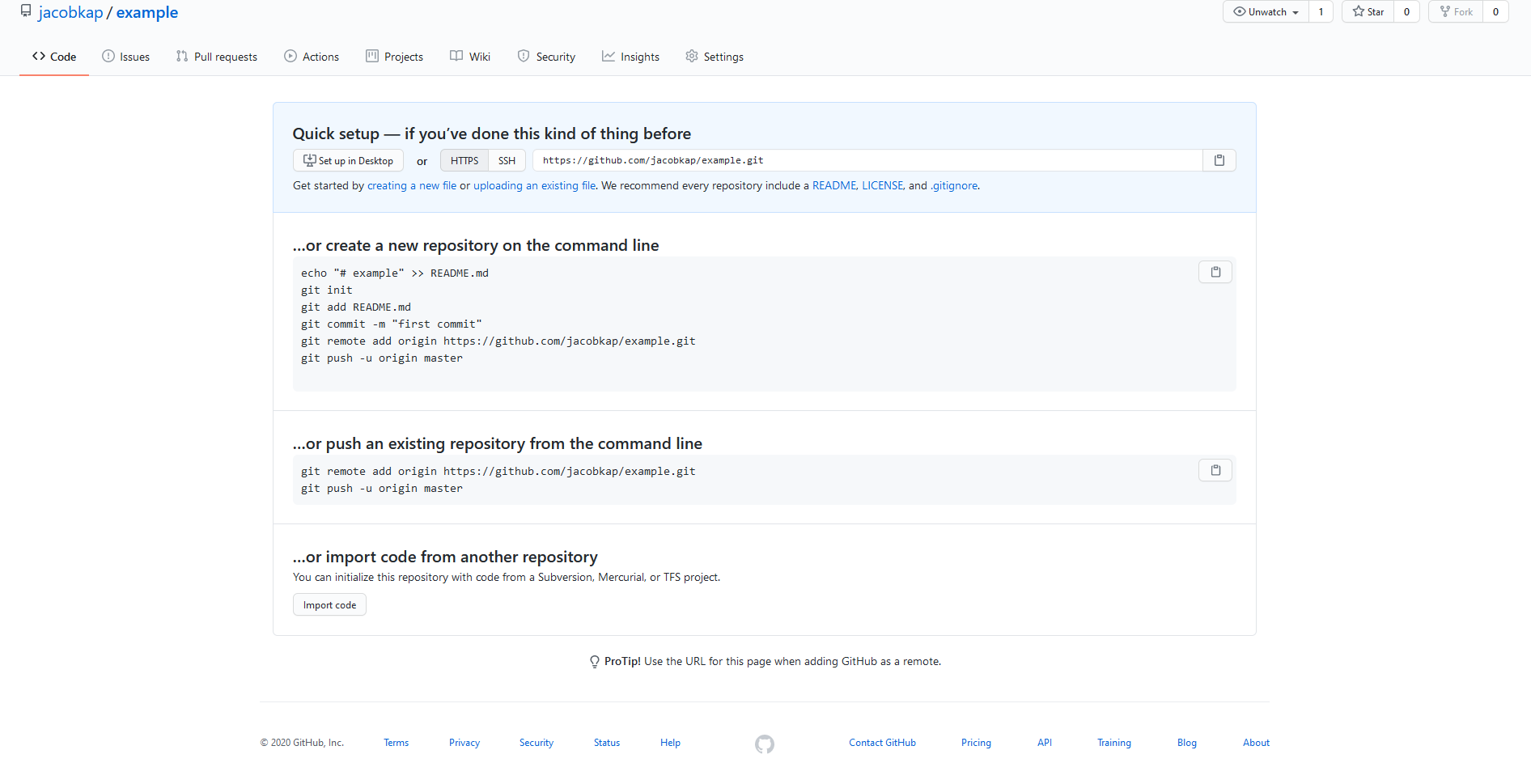Open Help in the footer
Screen dimensions: 1531x784
670,743
